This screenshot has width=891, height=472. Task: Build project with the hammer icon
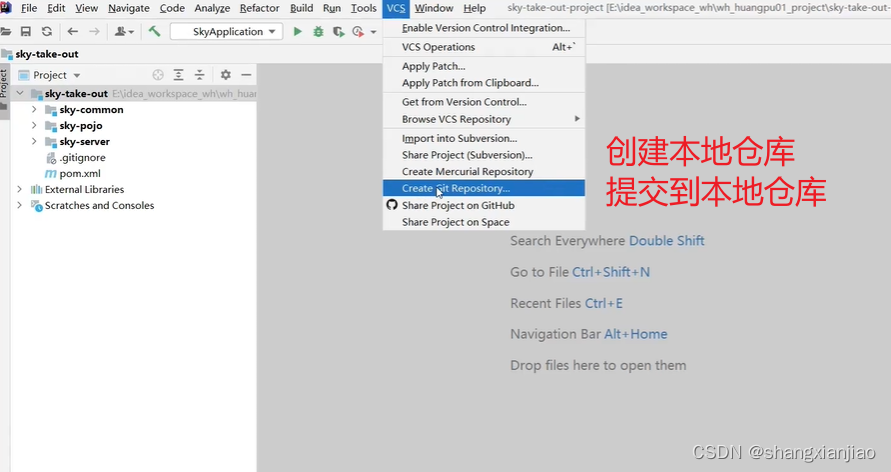coord(154,31)
